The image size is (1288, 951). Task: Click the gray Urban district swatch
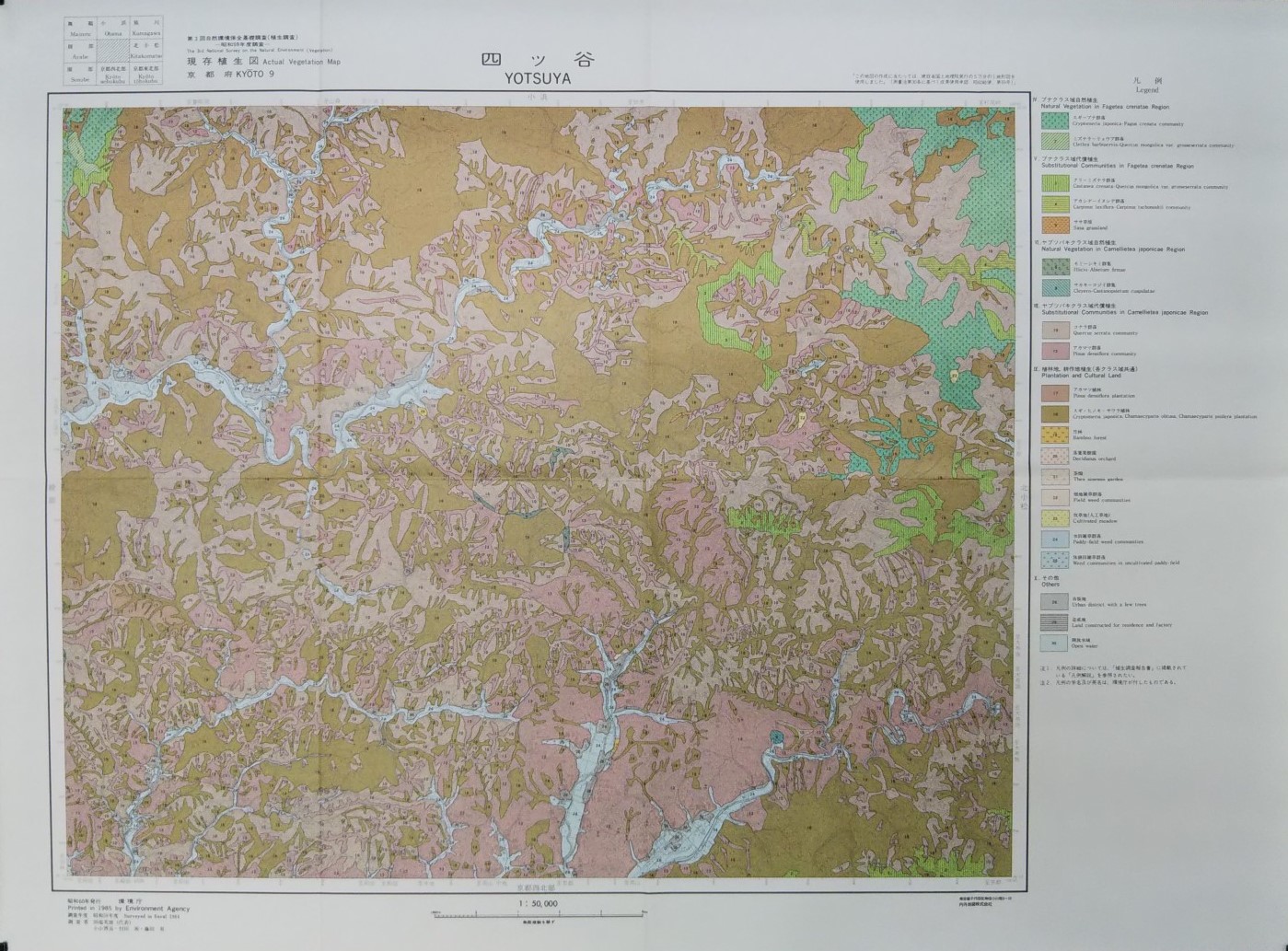click(x=1054, y=602)
